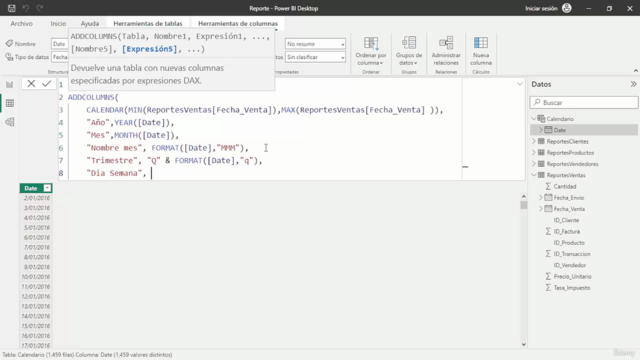Commit the formula with checkmark icon
Viewport: 640px width, 360px height.
click(47, 84)
